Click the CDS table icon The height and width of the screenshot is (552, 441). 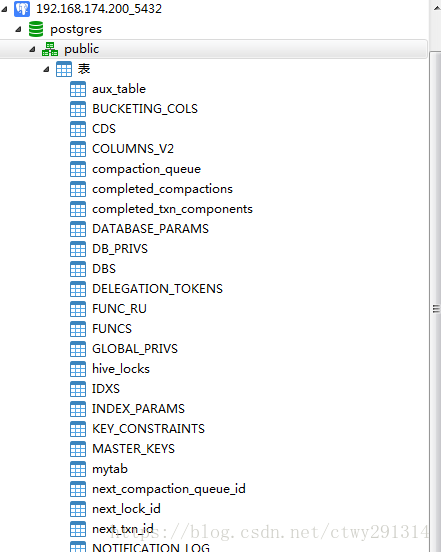78,129
